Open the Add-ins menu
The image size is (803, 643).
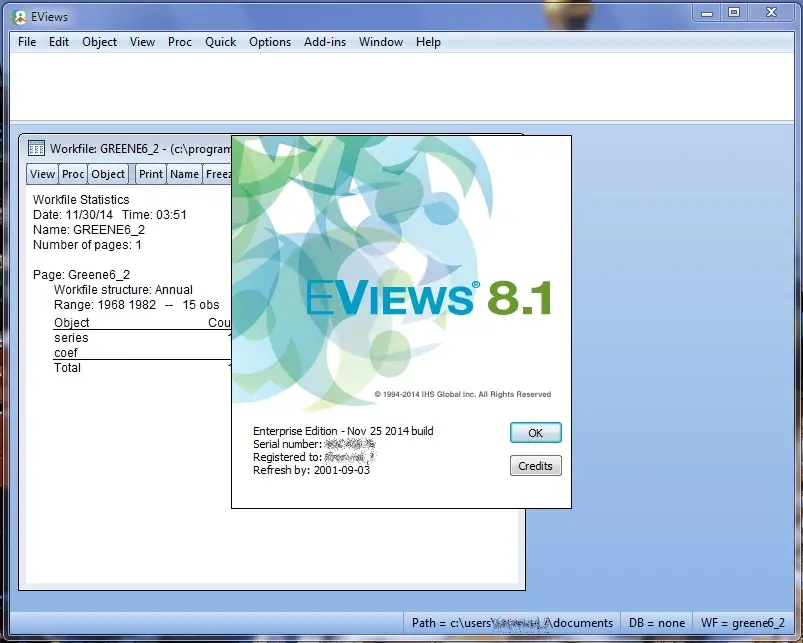pos(325,42)
